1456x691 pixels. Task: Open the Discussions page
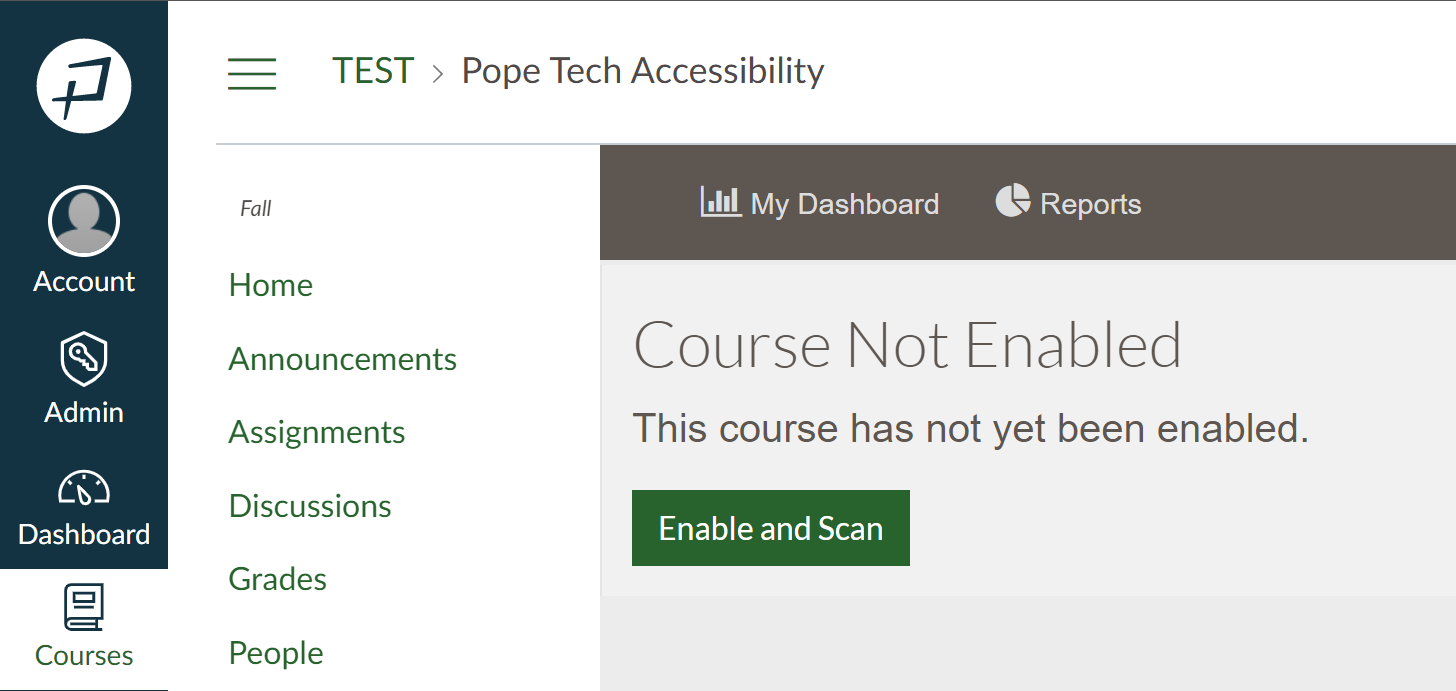coord(310,505)
